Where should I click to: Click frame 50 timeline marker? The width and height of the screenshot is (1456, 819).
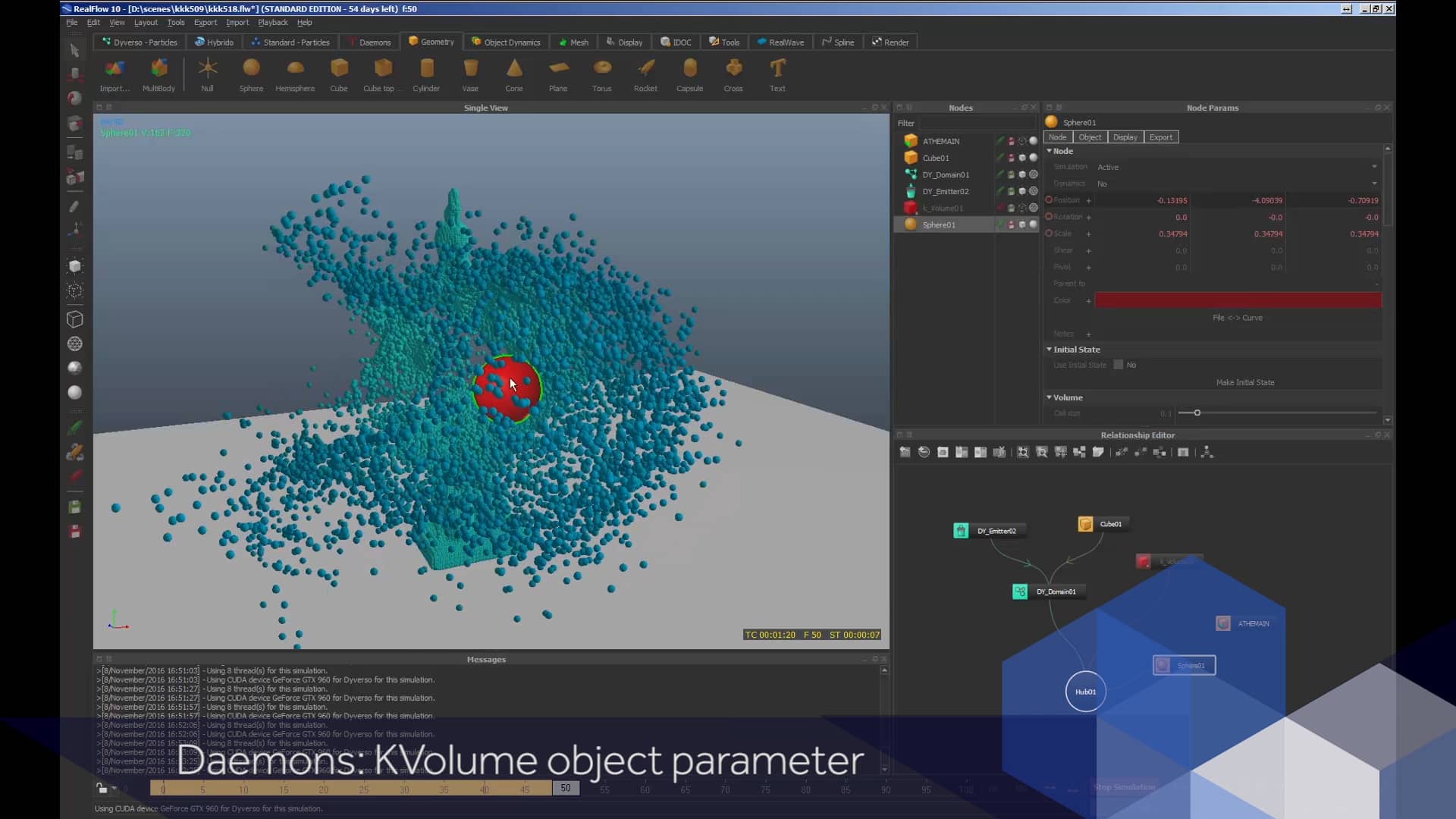click(566, 789)
